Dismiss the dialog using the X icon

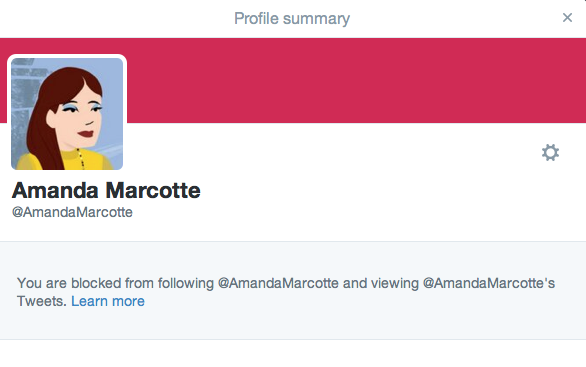567,18
